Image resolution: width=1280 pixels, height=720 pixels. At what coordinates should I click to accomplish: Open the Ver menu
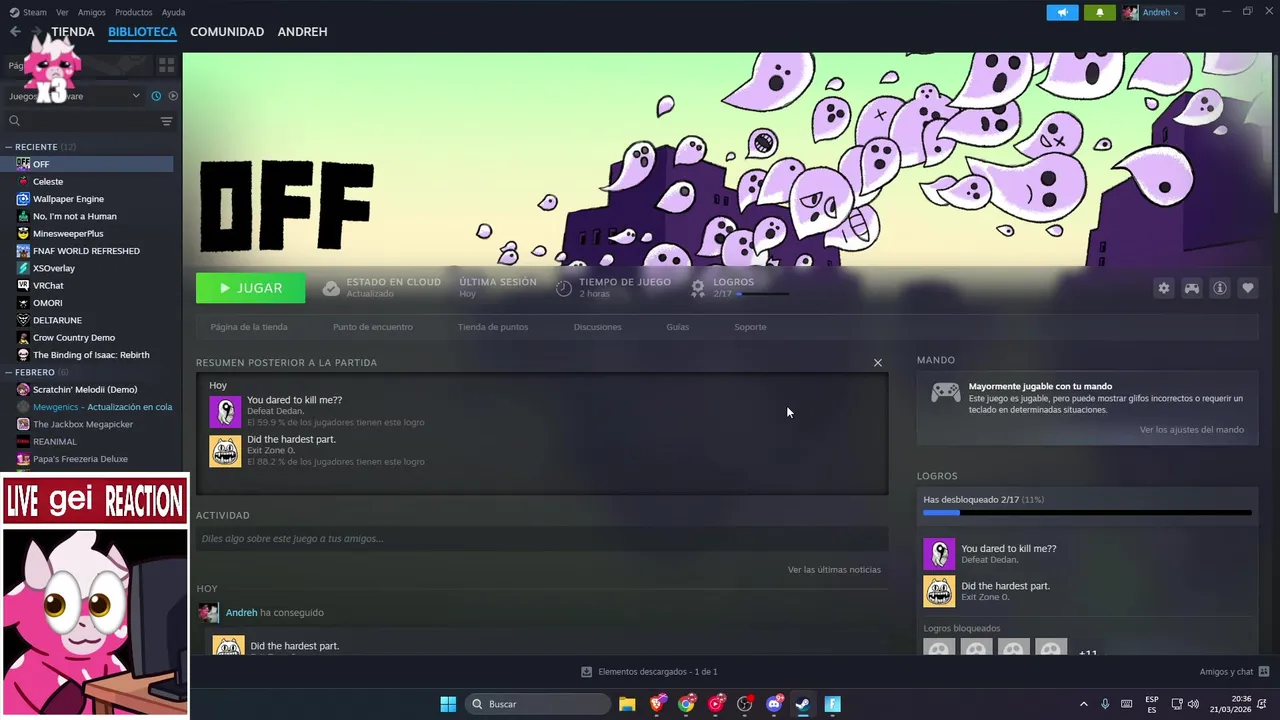(62, 12)
